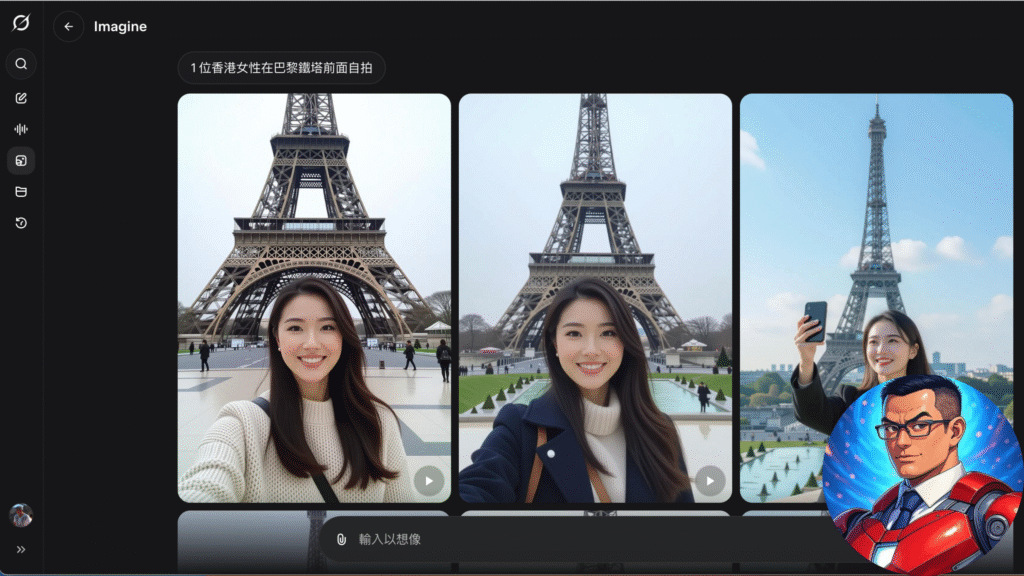1024x576 pixels.
Task: Click the prompt chip about the Eiffel Tower selfie
Action: tap(281, 68)
